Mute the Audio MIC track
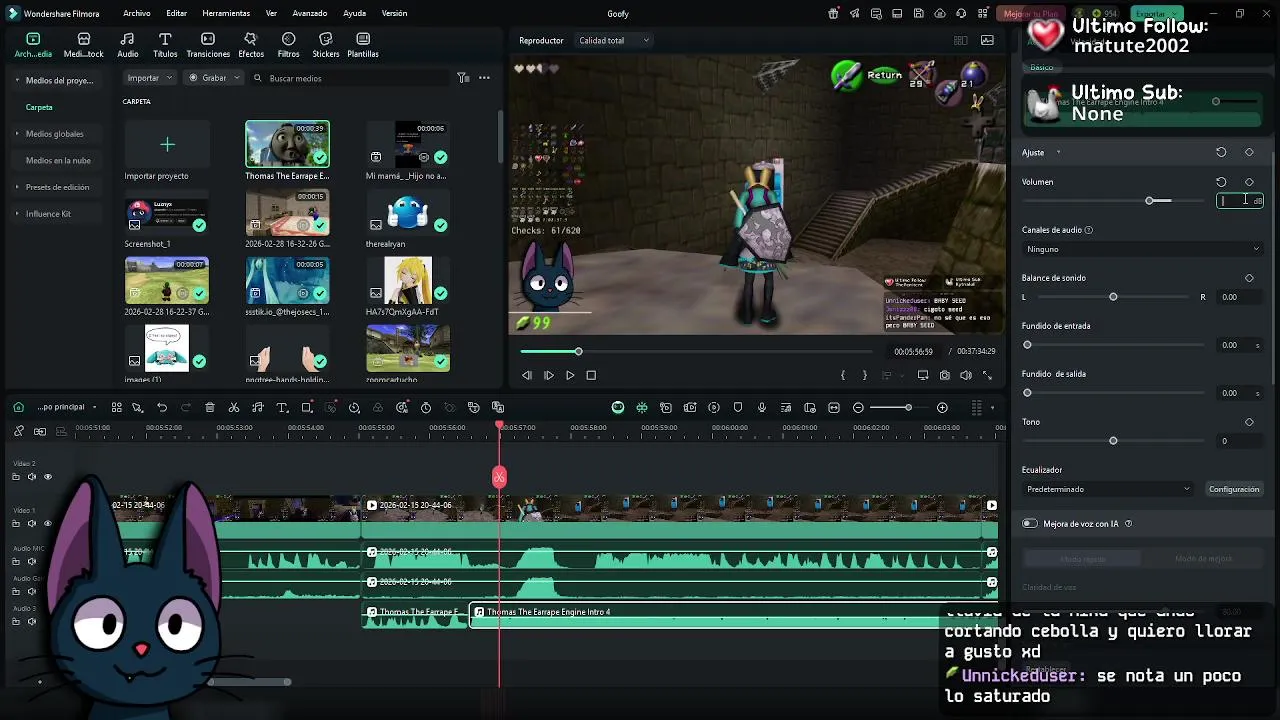This screenshot has height=720, width=1280. [x=31, y=562]
